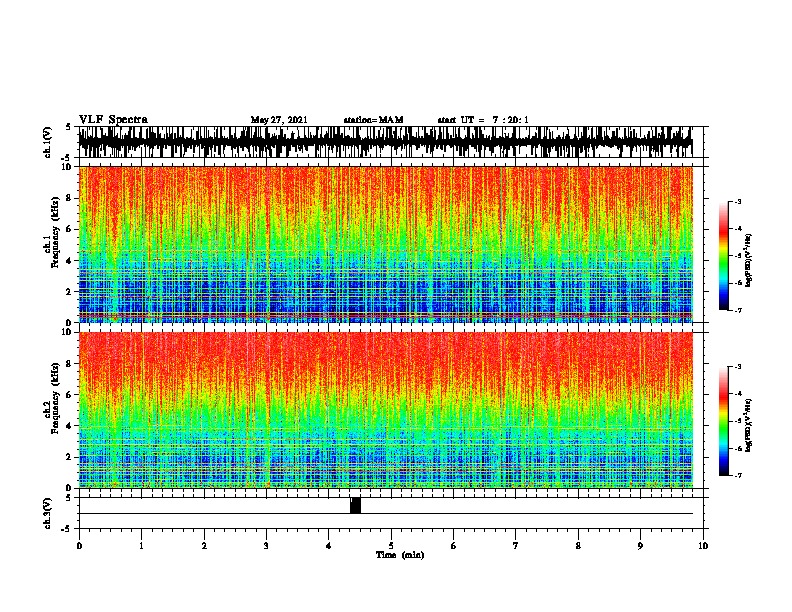This screenshot has width=792, height=612.
Task: Click the ch.2 frequency axis "8" tick label
Action: (69, 363)
